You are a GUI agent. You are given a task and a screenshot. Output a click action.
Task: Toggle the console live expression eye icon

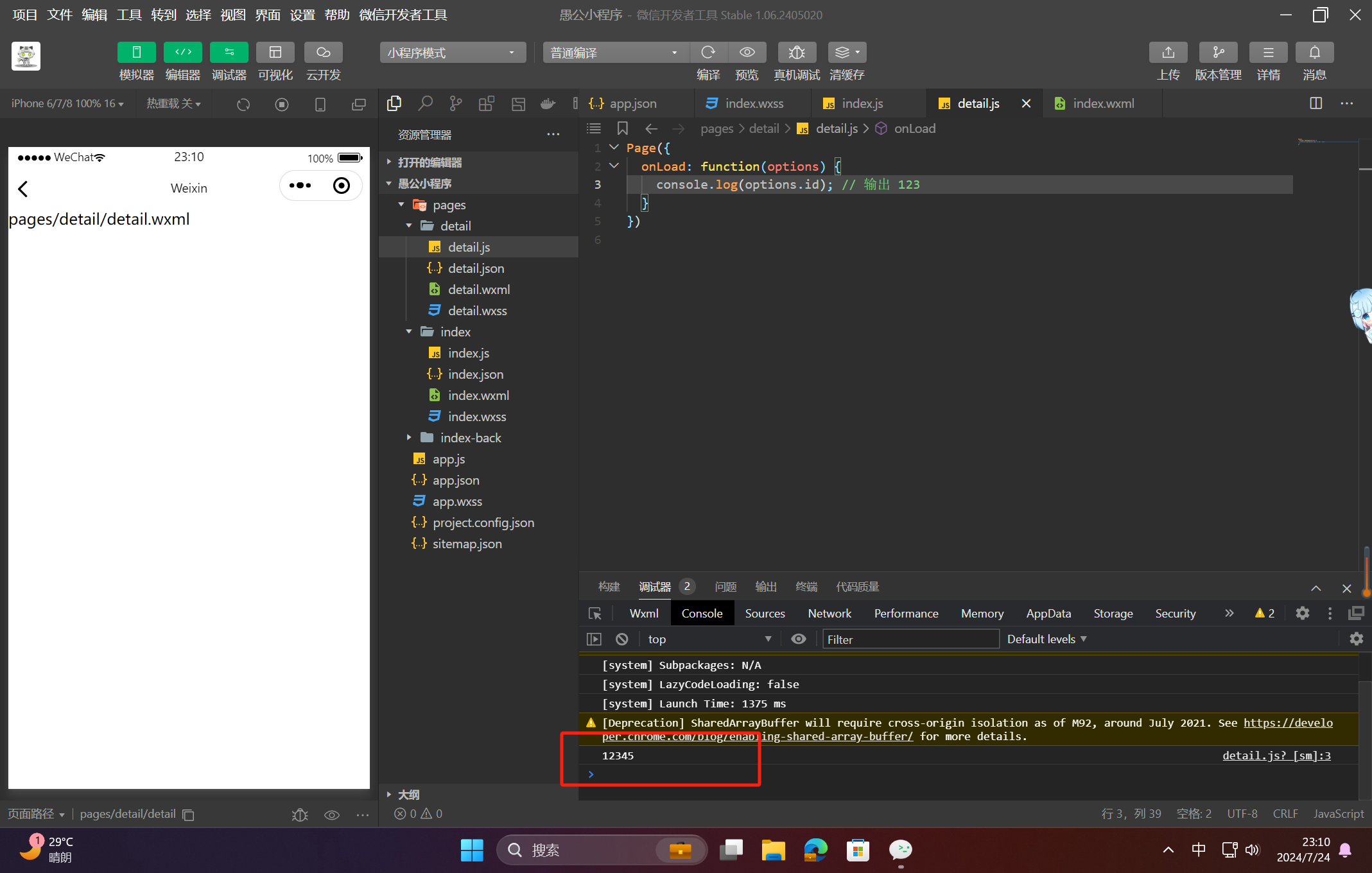tap(798, 639)
